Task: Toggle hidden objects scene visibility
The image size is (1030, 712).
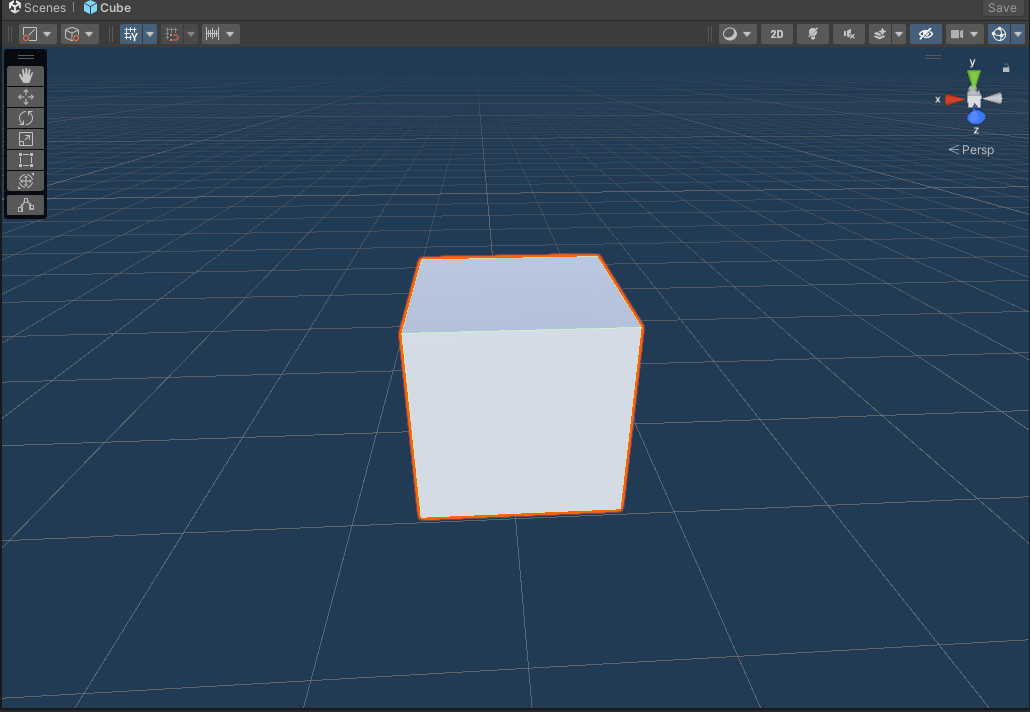Action: pos(926,34)
